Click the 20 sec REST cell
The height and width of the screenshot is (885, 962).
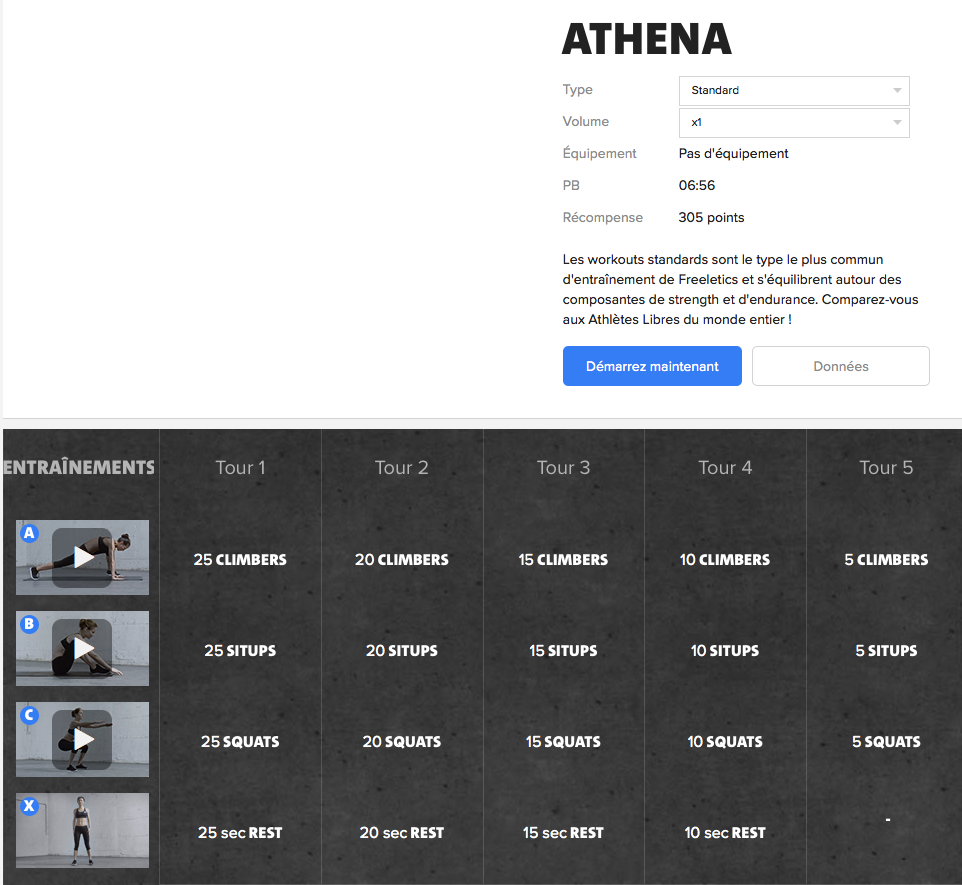tap(401, 833)
